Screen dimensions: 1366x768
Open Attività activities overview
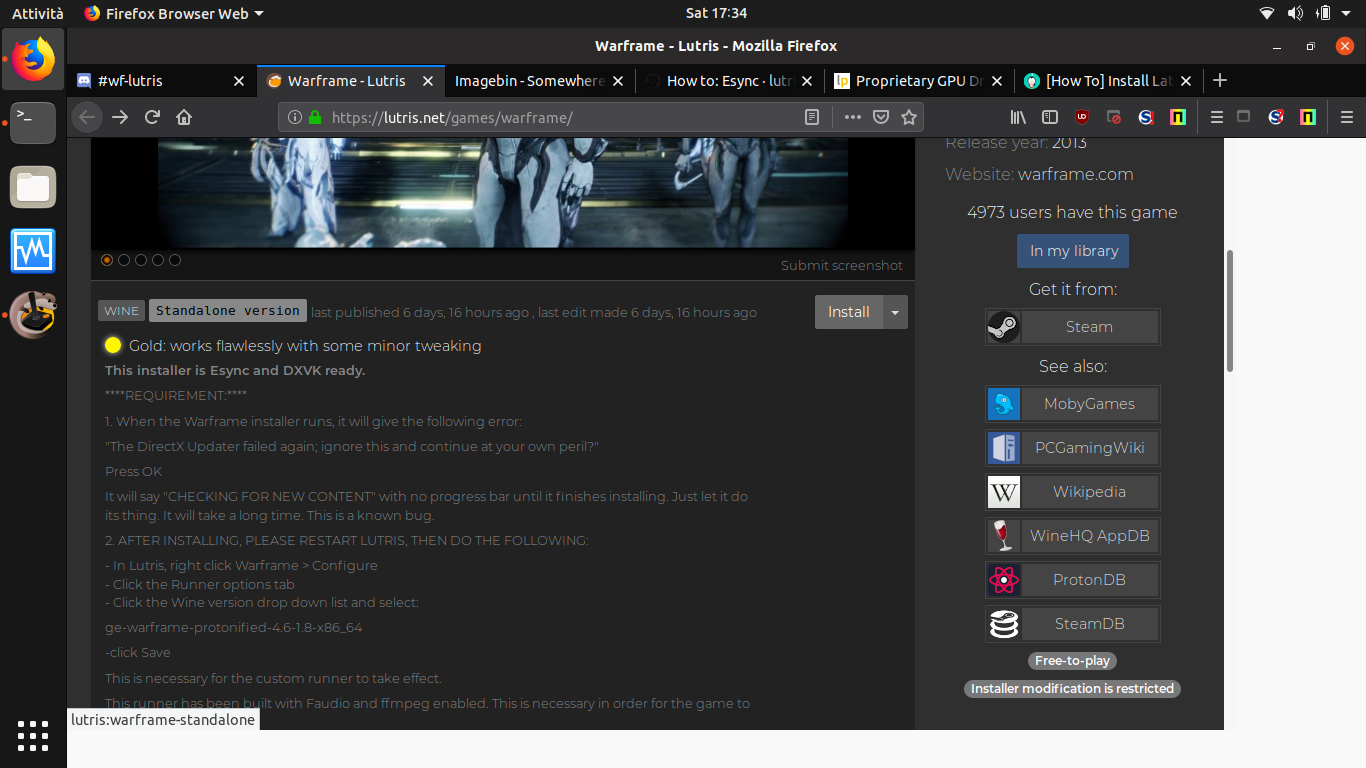(37, 13)
